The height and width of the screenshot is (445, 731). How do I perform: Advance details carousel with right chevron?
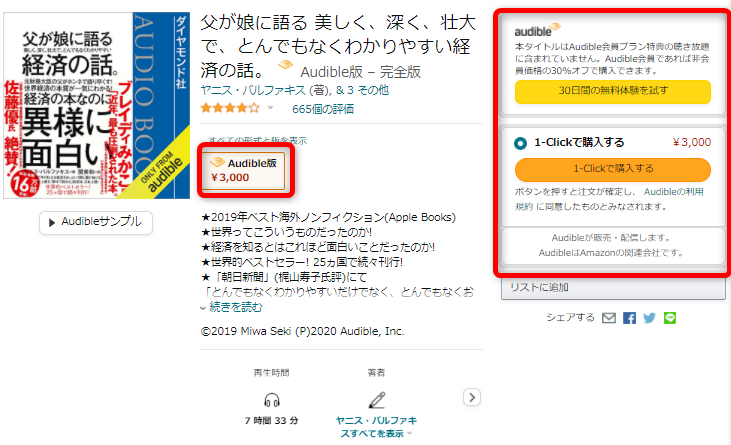tap(472, 397)
